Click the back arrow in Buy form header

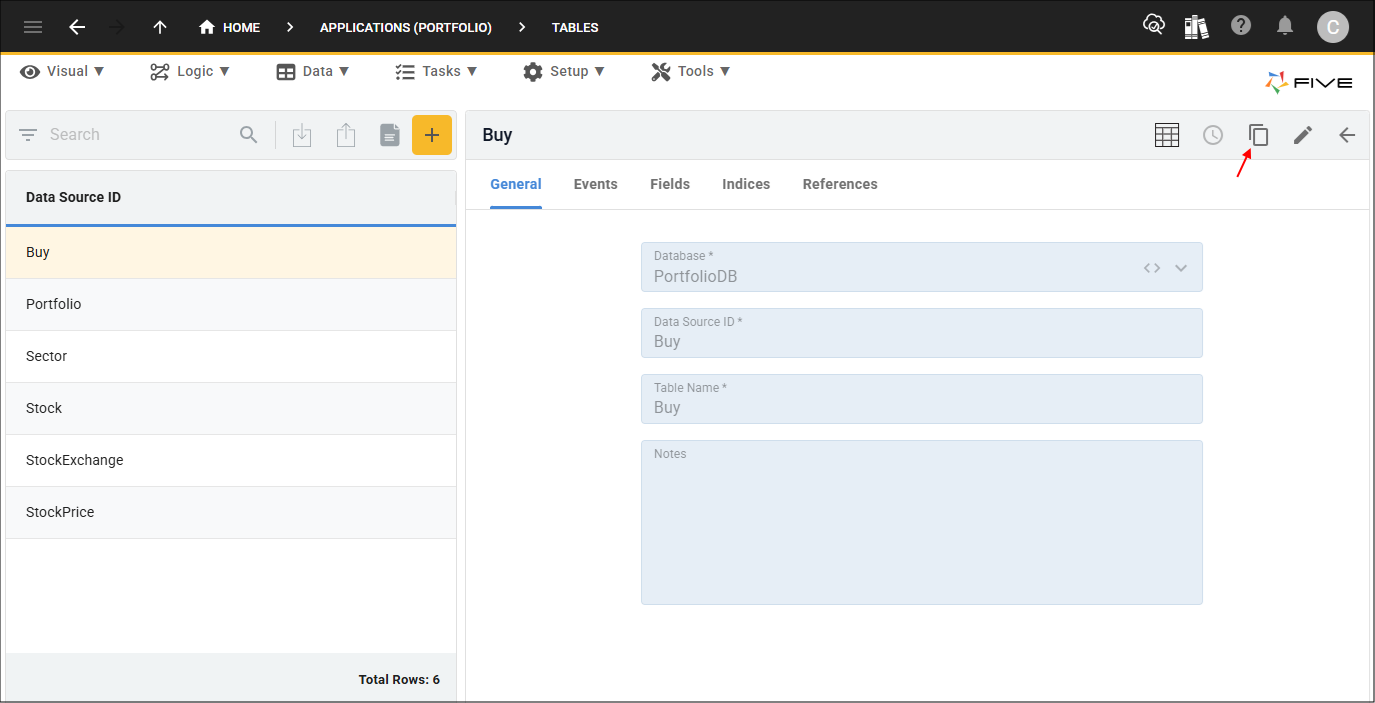click(x=1347, y=135)
